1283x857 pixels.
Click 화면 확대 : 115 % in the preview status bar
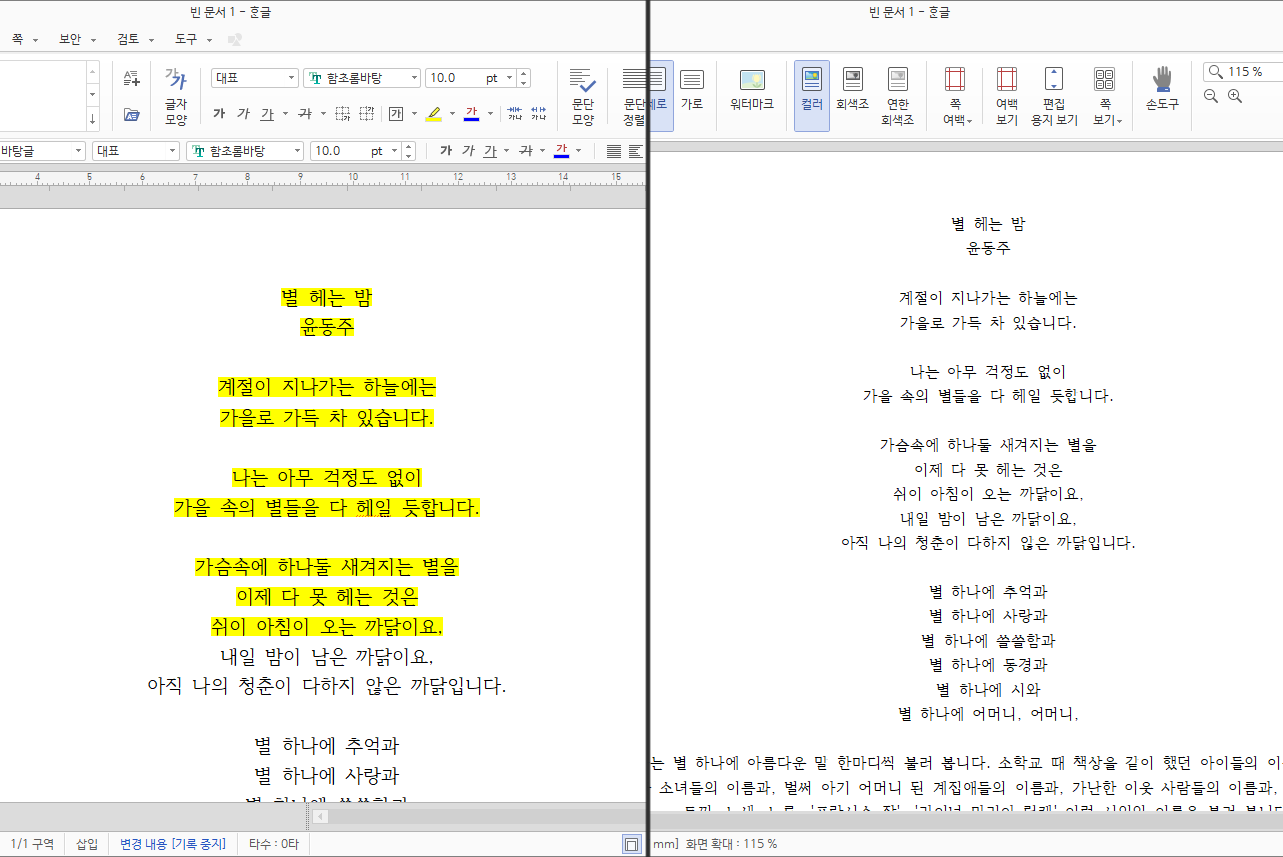pyautogui.click(x=731, y=845)
